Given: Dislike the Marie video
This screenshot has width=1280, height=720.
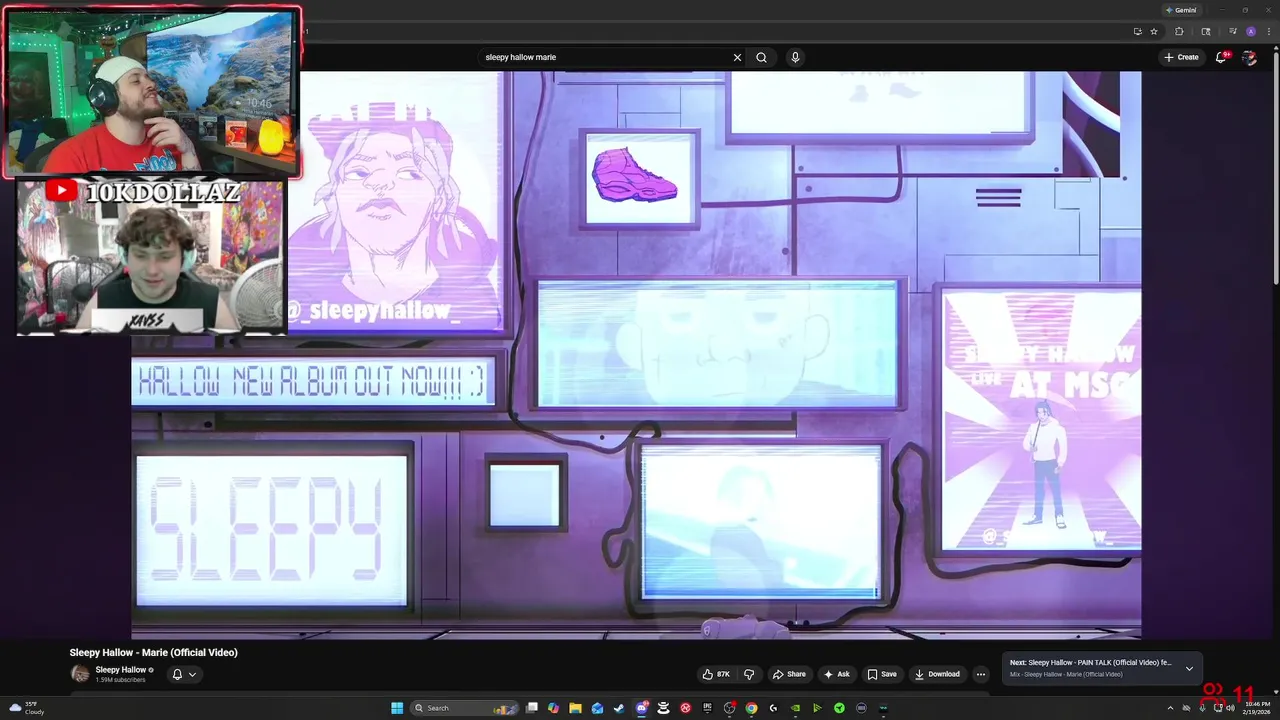Looking at the screenshot, I should click(749, 674).
